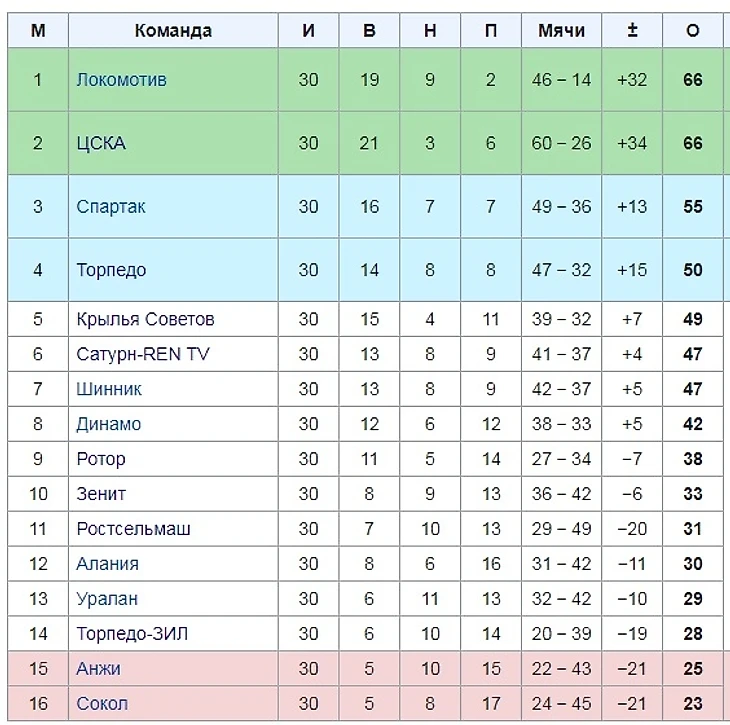Click the Команда column header
This screenshot has width=730, height=725.
173,30
